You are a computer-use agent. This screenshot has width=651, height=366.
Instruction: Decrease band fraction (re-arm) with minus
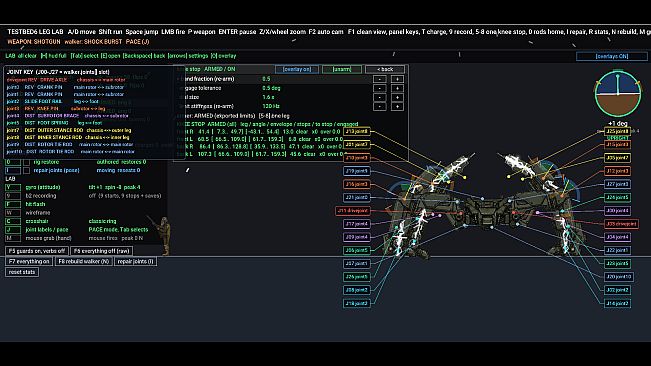(379, 79)
